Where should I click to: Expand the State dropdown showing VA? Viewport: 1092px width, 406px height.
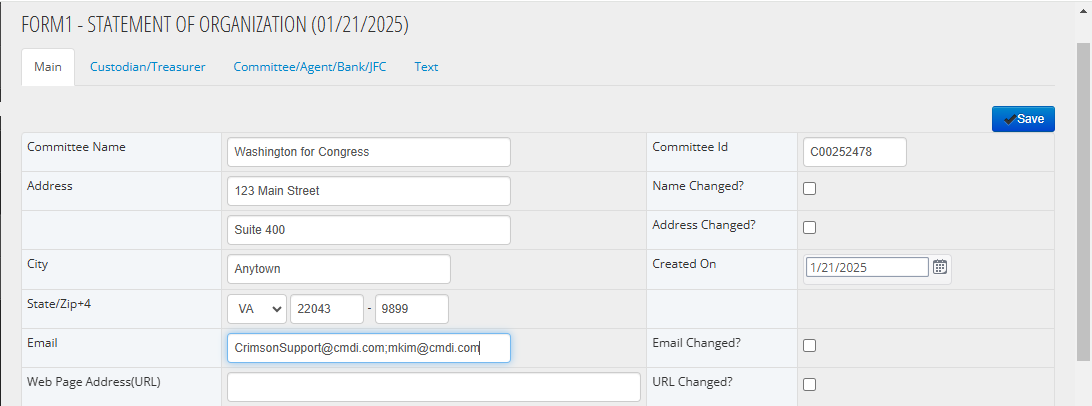257,309
